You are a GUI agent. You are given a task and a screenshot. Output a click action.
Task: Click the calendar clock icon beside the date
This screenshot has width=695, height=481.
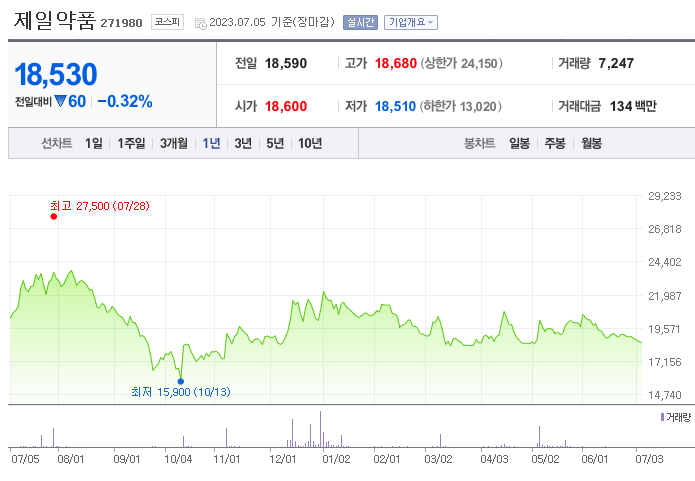pyautogui.click(x=201, y=23)
